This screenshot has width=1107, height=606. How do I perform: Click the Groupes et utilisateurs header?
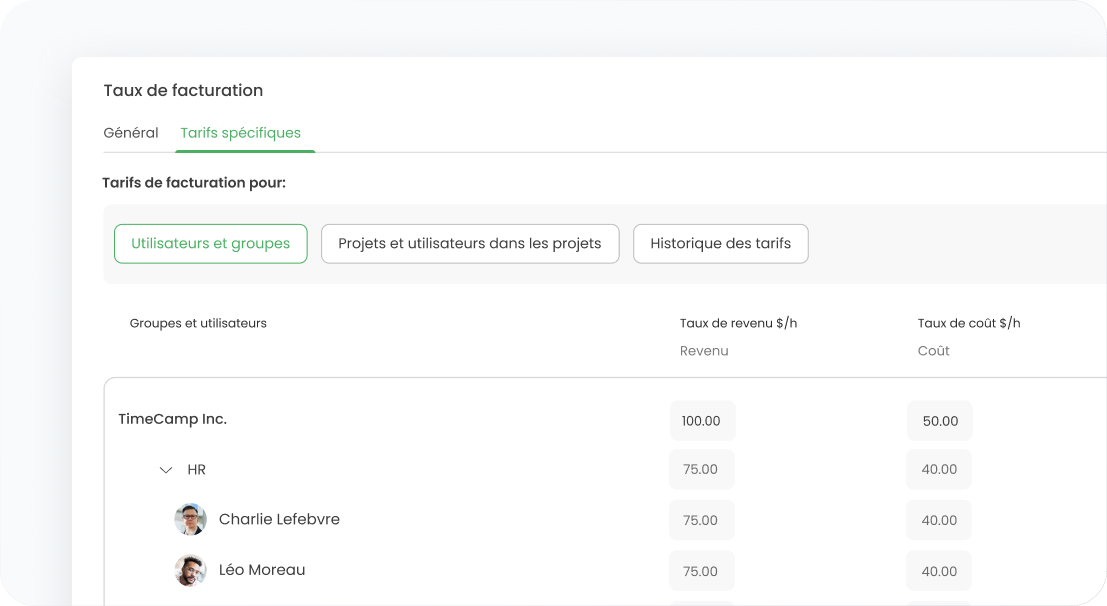(198, 323)
